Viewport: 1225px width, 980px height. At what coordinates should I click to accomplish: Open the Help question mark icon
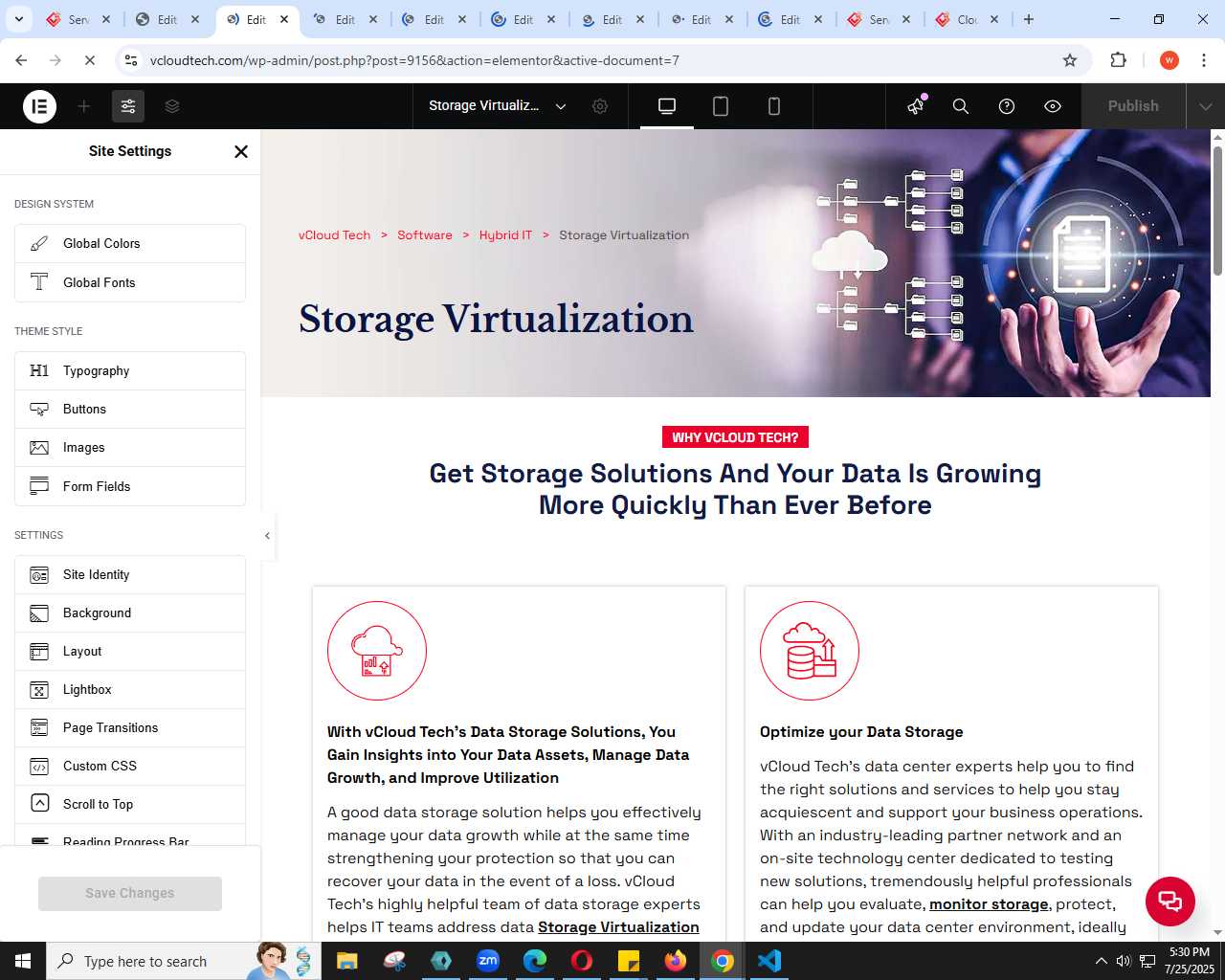1007,106
